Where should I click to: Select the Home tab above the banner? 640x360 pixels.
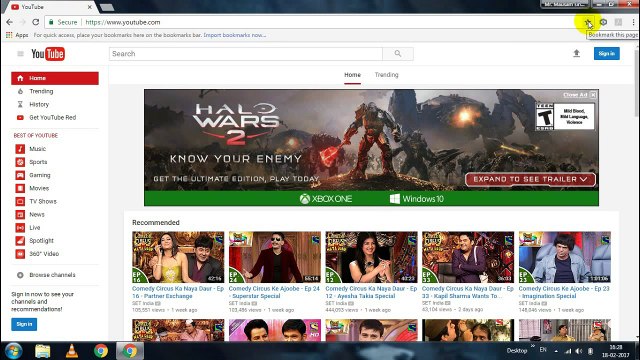coord(352,75)
